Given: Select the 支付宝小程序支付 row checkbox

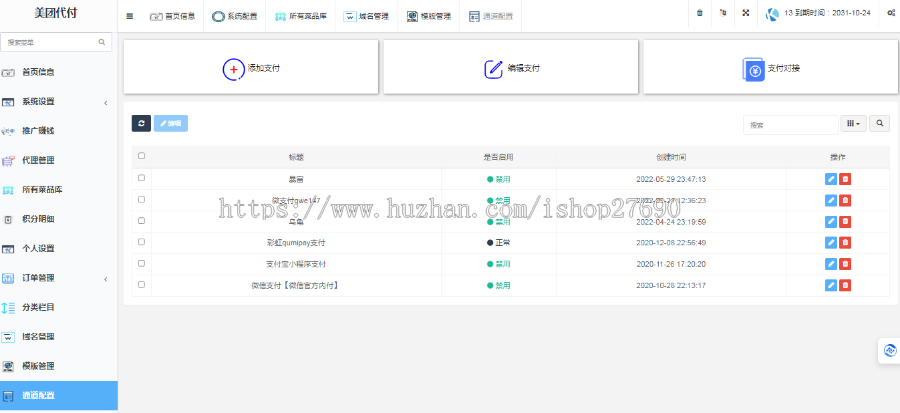Looking at the screenshot, I should (x=141, y=263).
